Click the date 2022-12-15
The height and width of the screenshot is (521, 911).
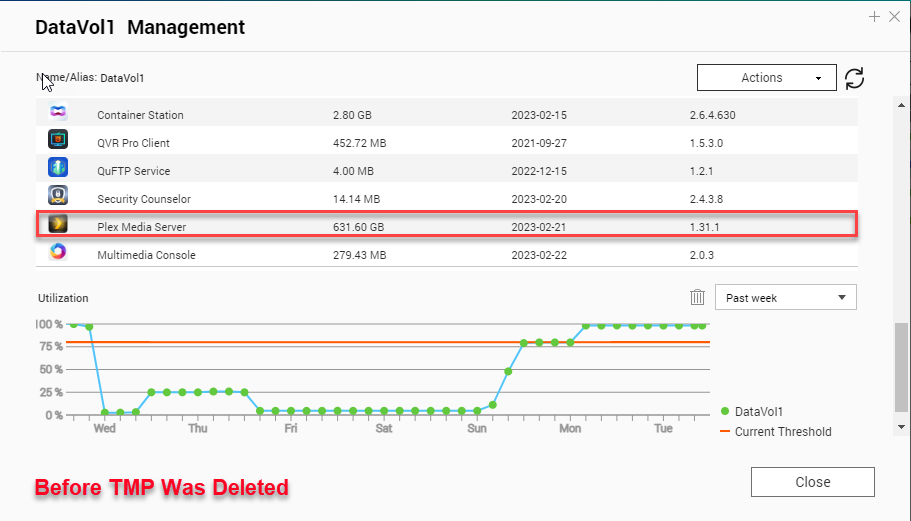point(539,171)
